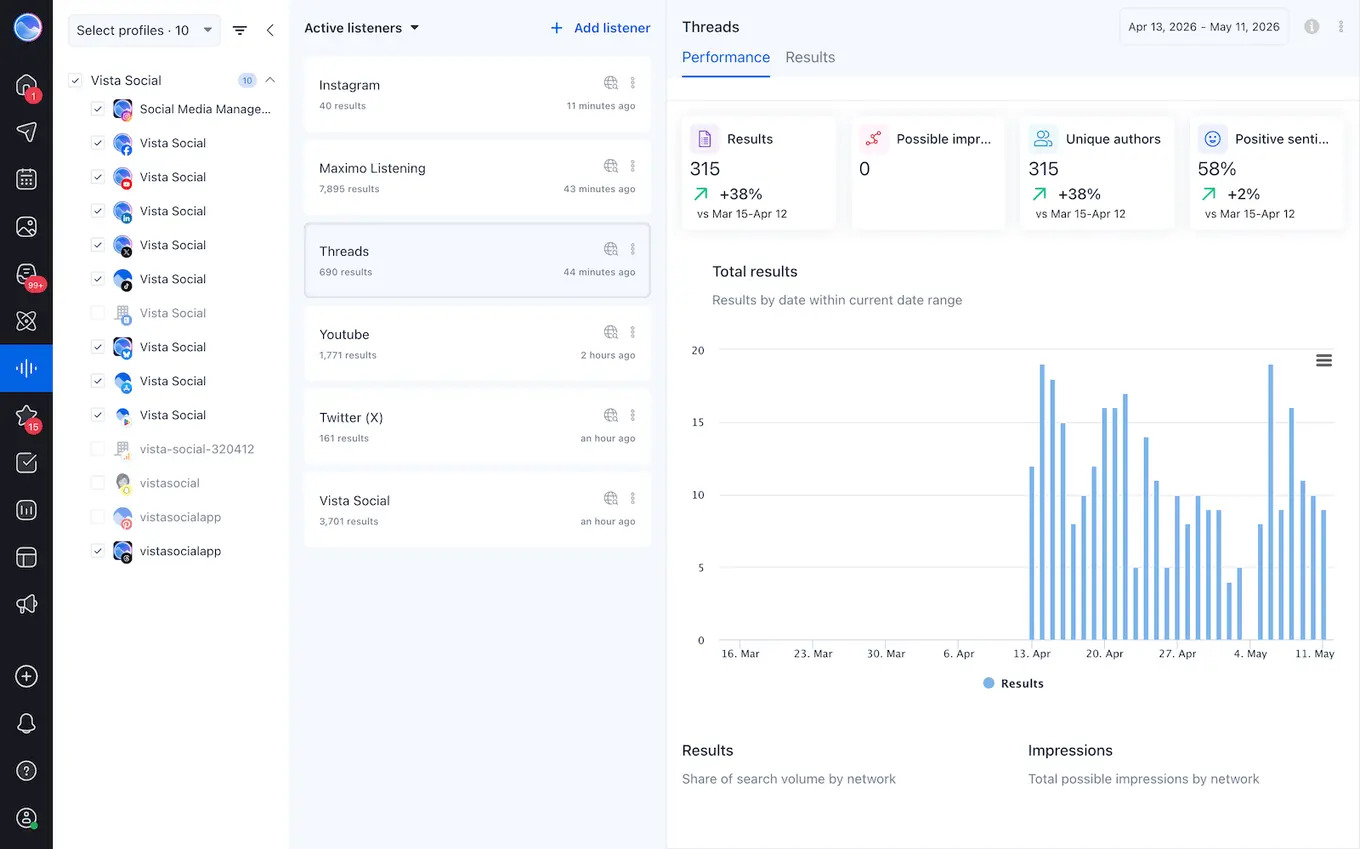The width and height of the screenshot is (1360, 849).
Task: Collapse the profiles panel with left chevron
Action: tap(270, 30)
